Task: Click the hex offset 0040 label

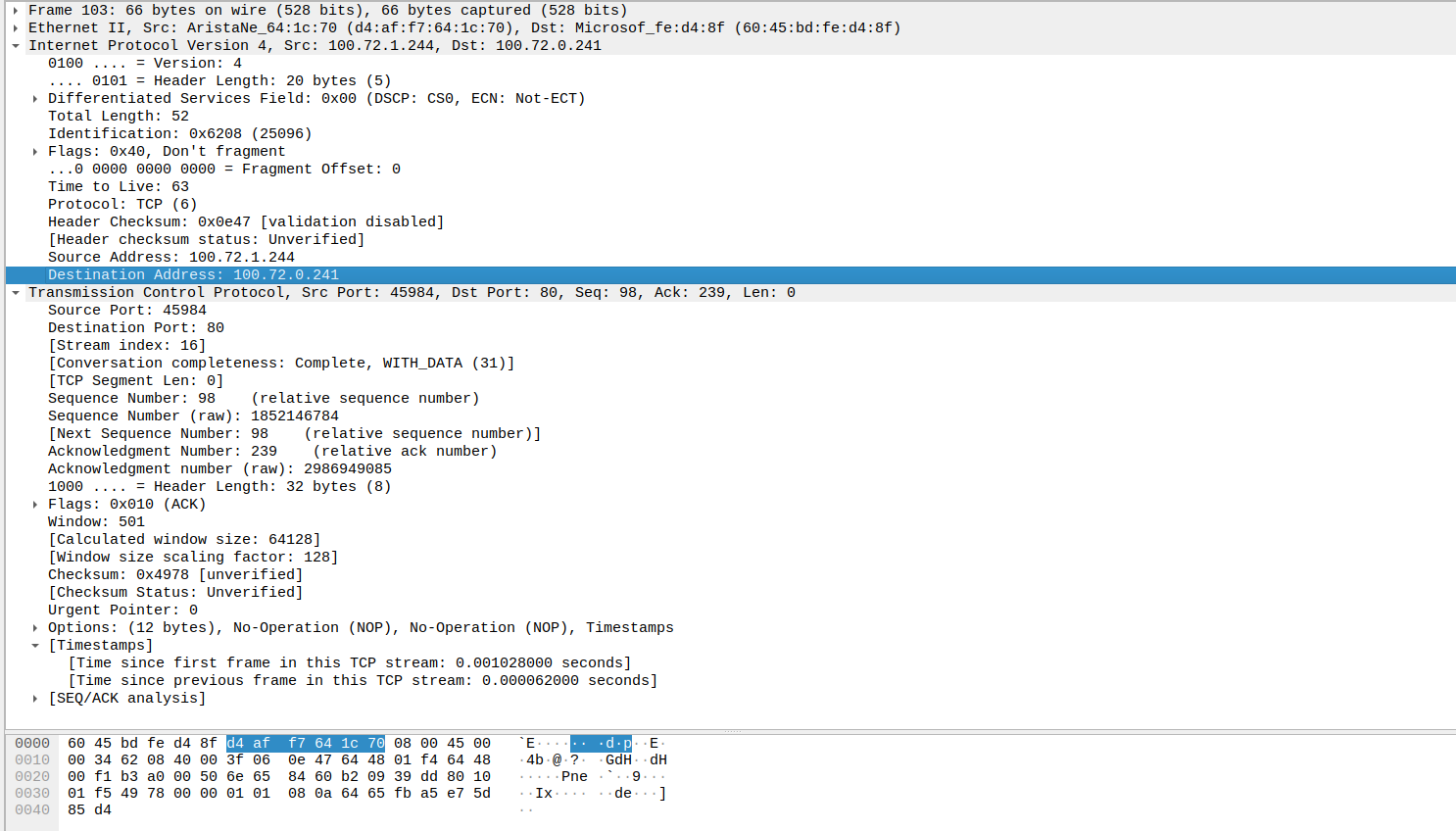Action: point(32,809)
